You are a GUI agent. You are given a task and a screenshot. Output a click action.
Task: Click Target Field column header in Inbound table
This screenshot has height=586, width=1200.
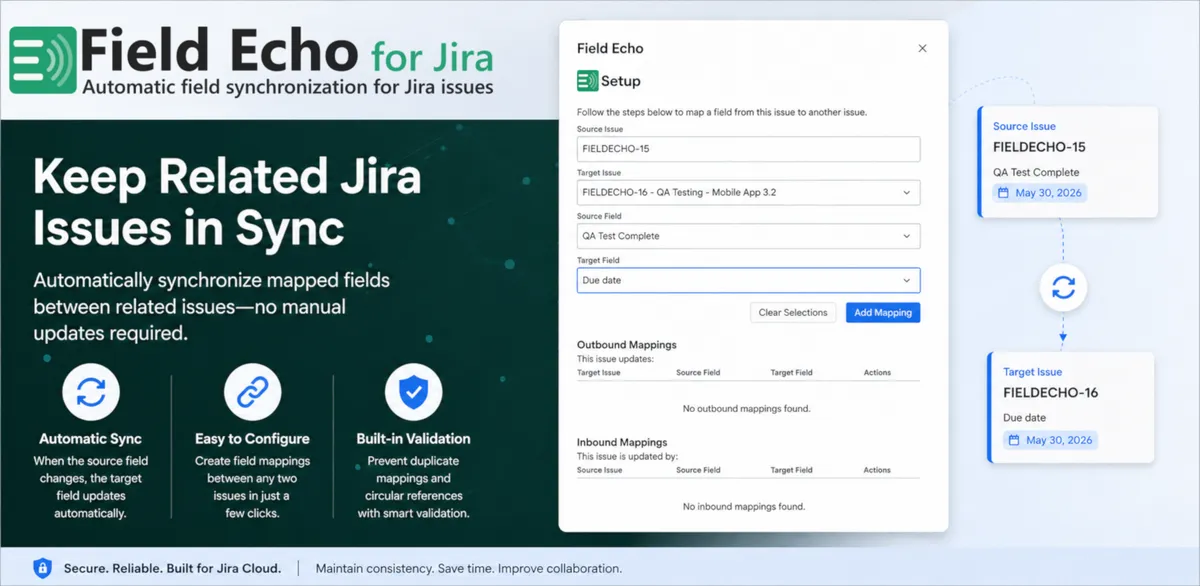[x=792, y=470]
